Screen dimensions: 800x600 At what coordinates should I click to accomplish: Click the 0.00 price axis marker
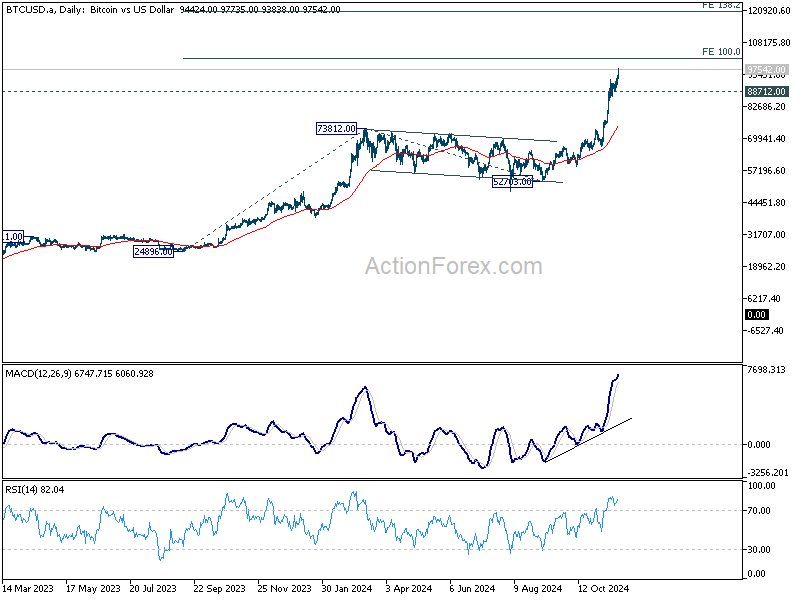[756, 315]
